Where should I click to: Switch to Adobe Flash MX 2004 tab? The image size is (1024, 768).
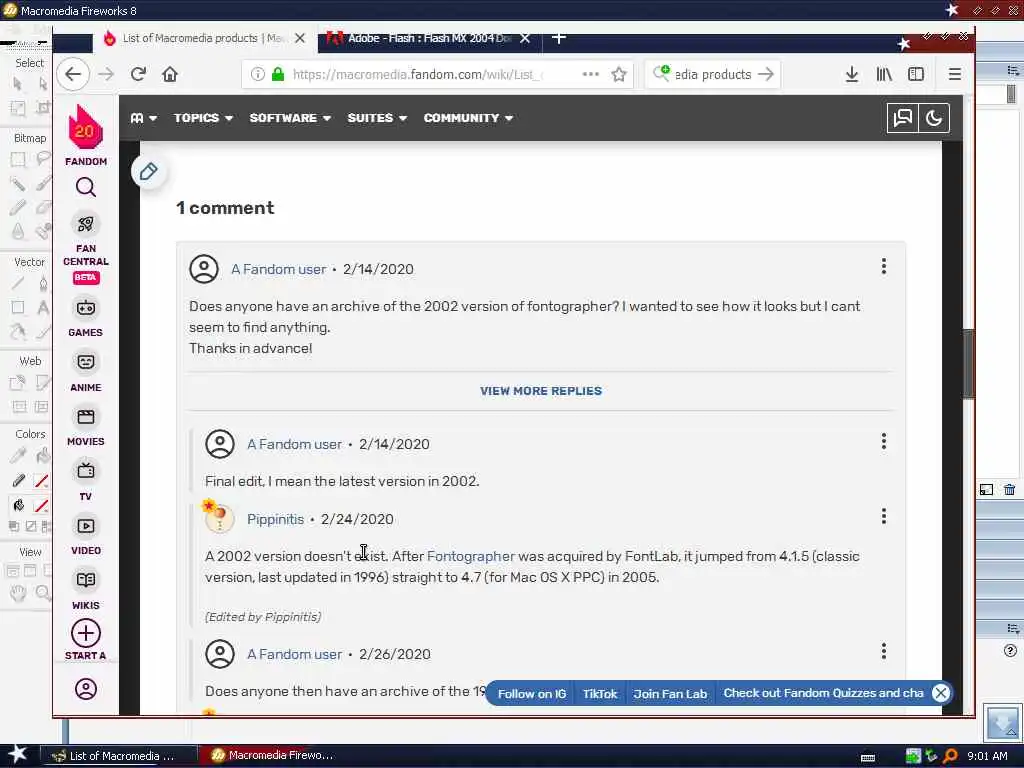coord(428,39)
